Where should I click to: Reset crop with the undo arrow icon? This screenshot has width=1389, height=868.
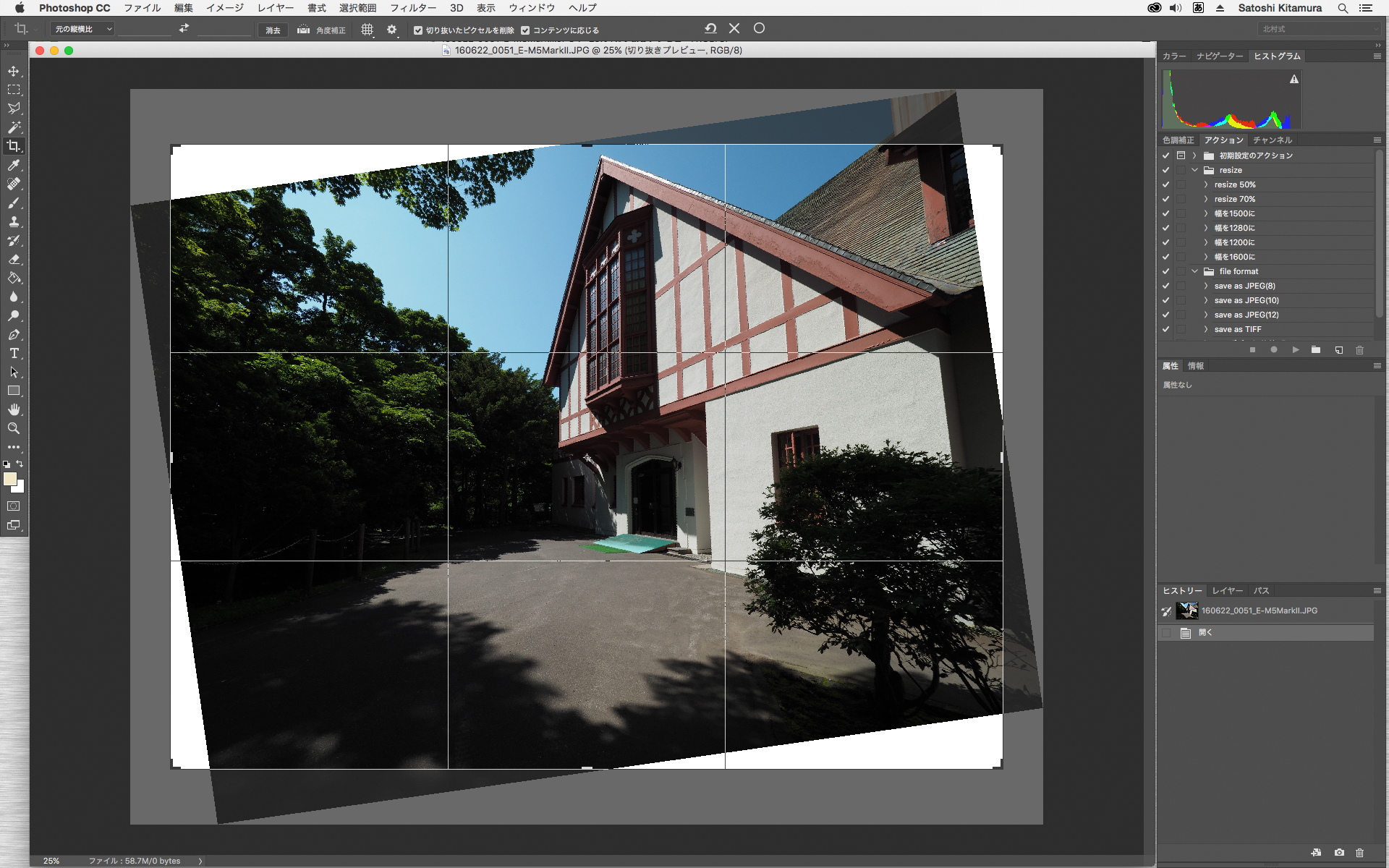point(710,28)
